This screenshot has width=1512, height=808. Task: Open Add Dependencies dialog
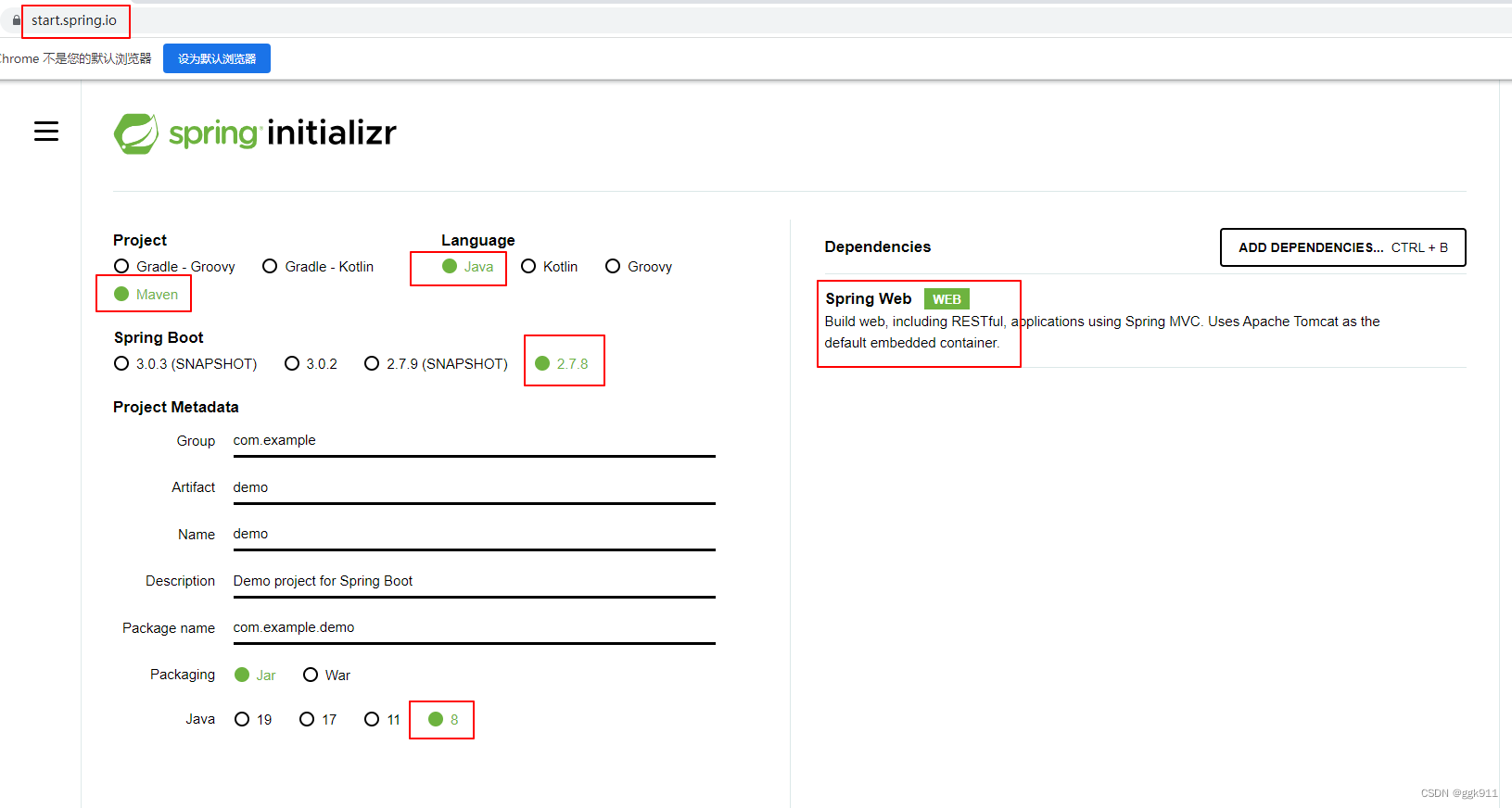coord(1342,247)
